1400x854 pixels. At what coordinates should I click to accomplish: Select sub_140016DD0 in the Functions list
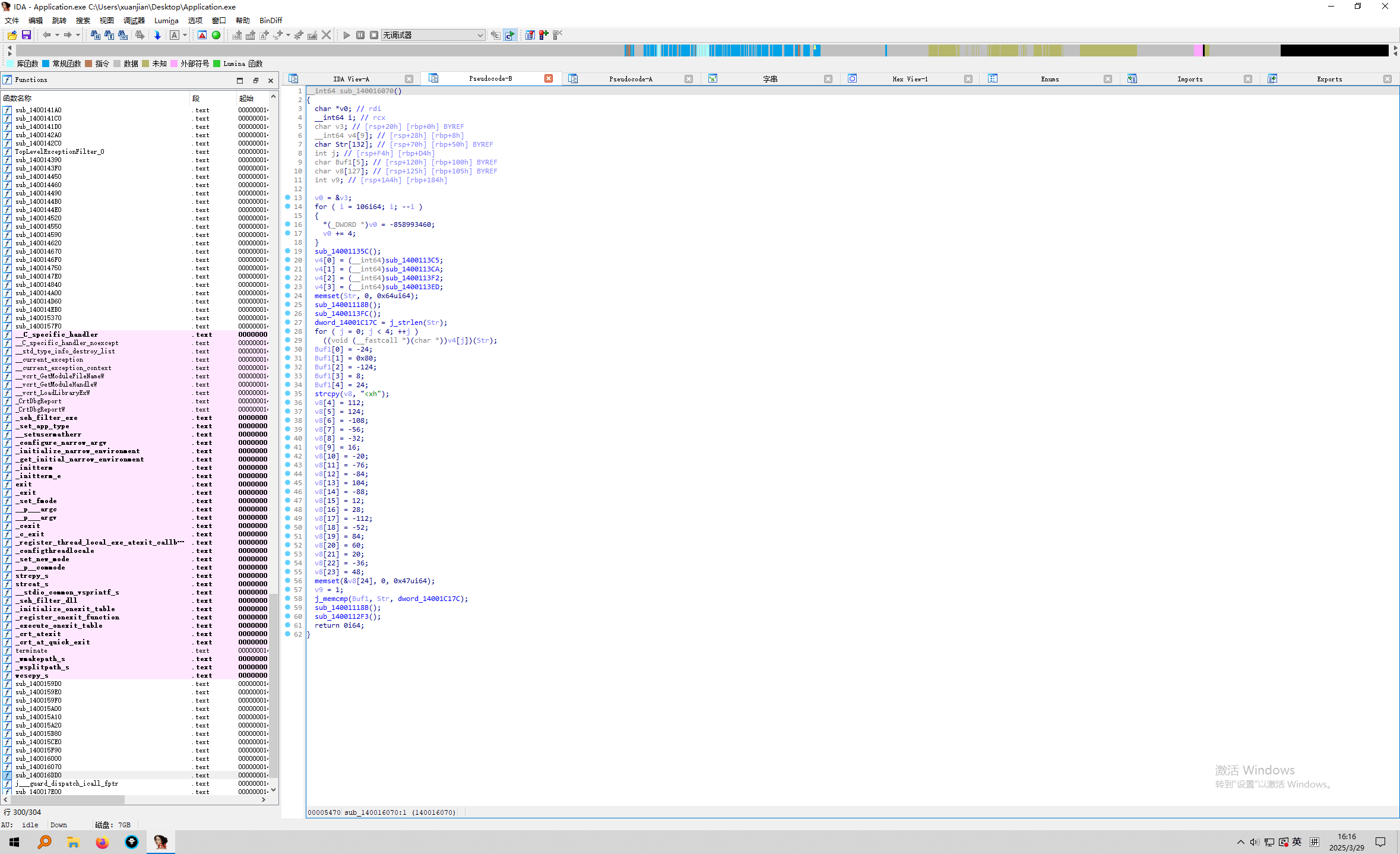38,775
